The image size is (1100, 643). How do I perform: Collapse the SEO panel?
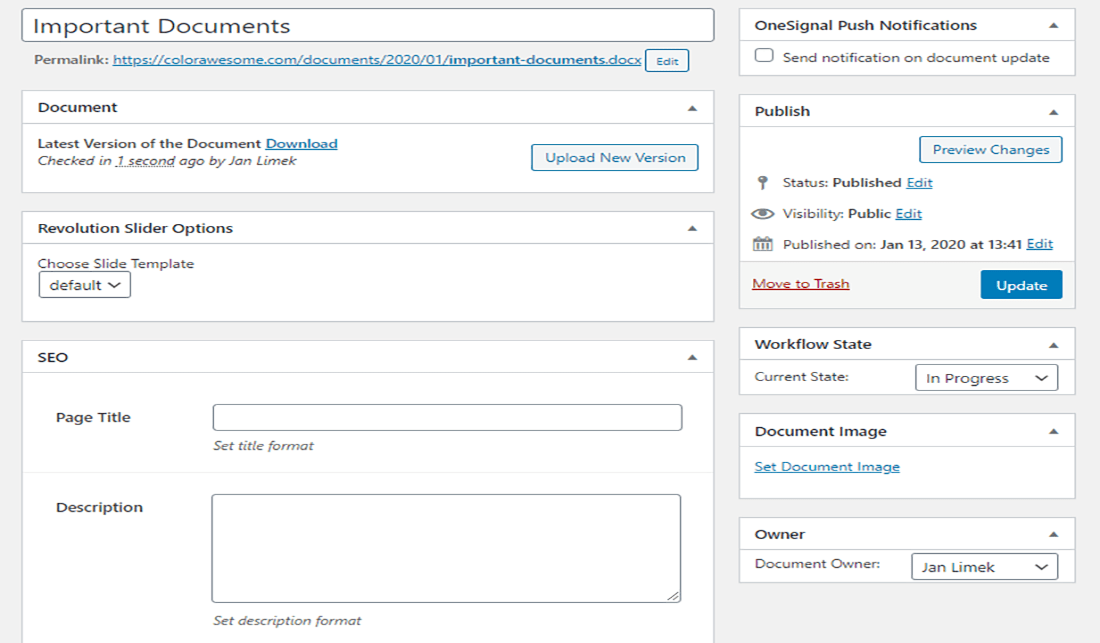690,356
